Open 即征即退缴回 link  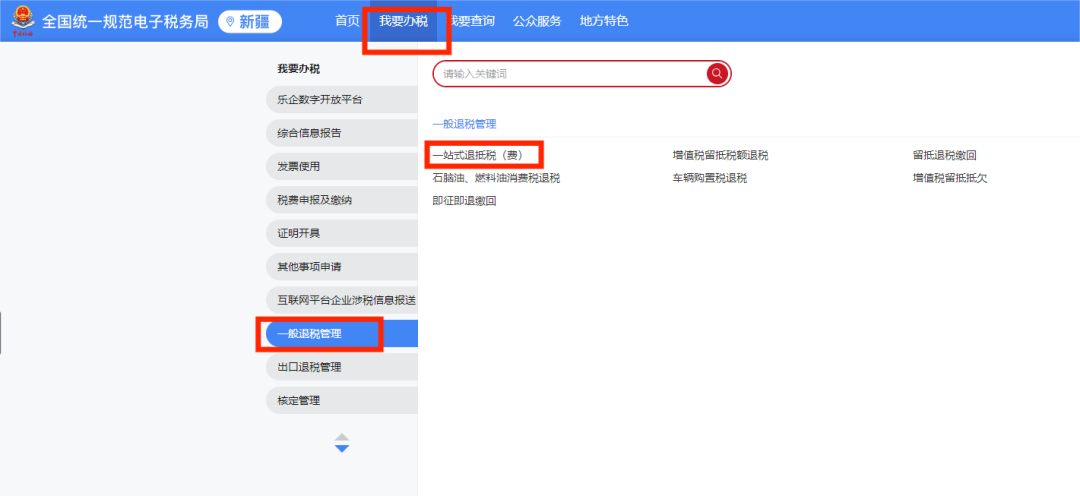coord(464,201)
